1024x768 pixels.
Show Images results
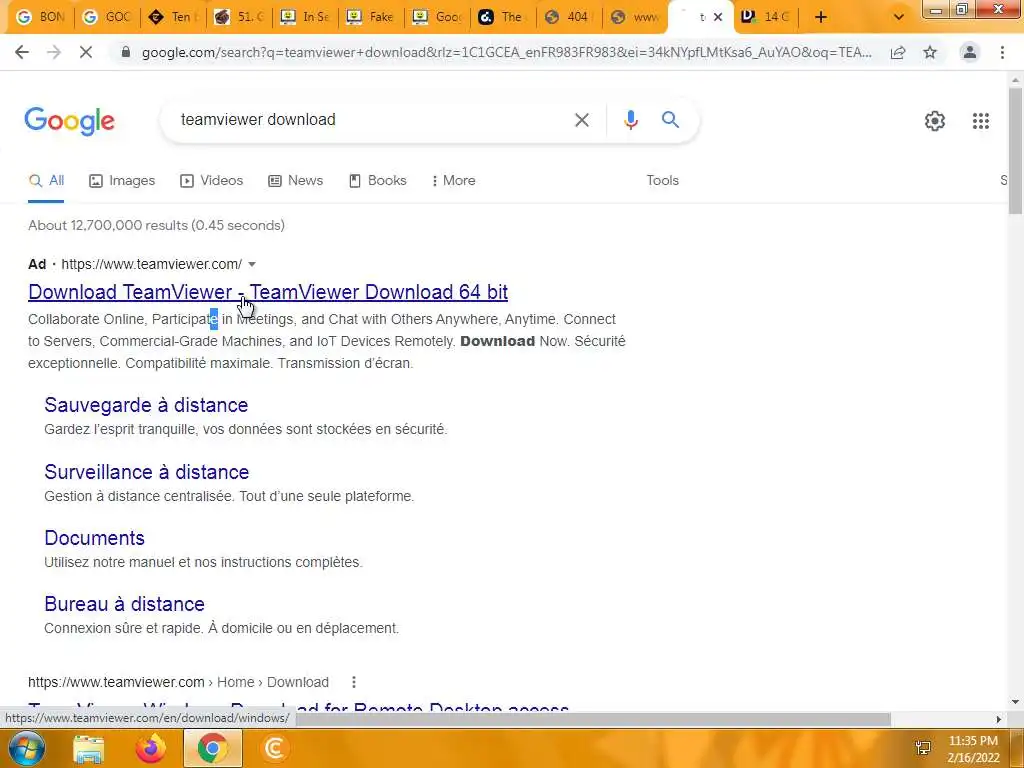point(122,181)
